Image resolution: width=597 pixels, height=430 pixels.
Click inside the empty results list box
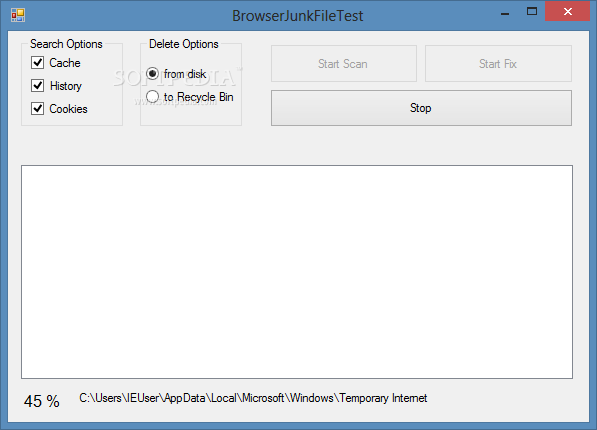297,272
